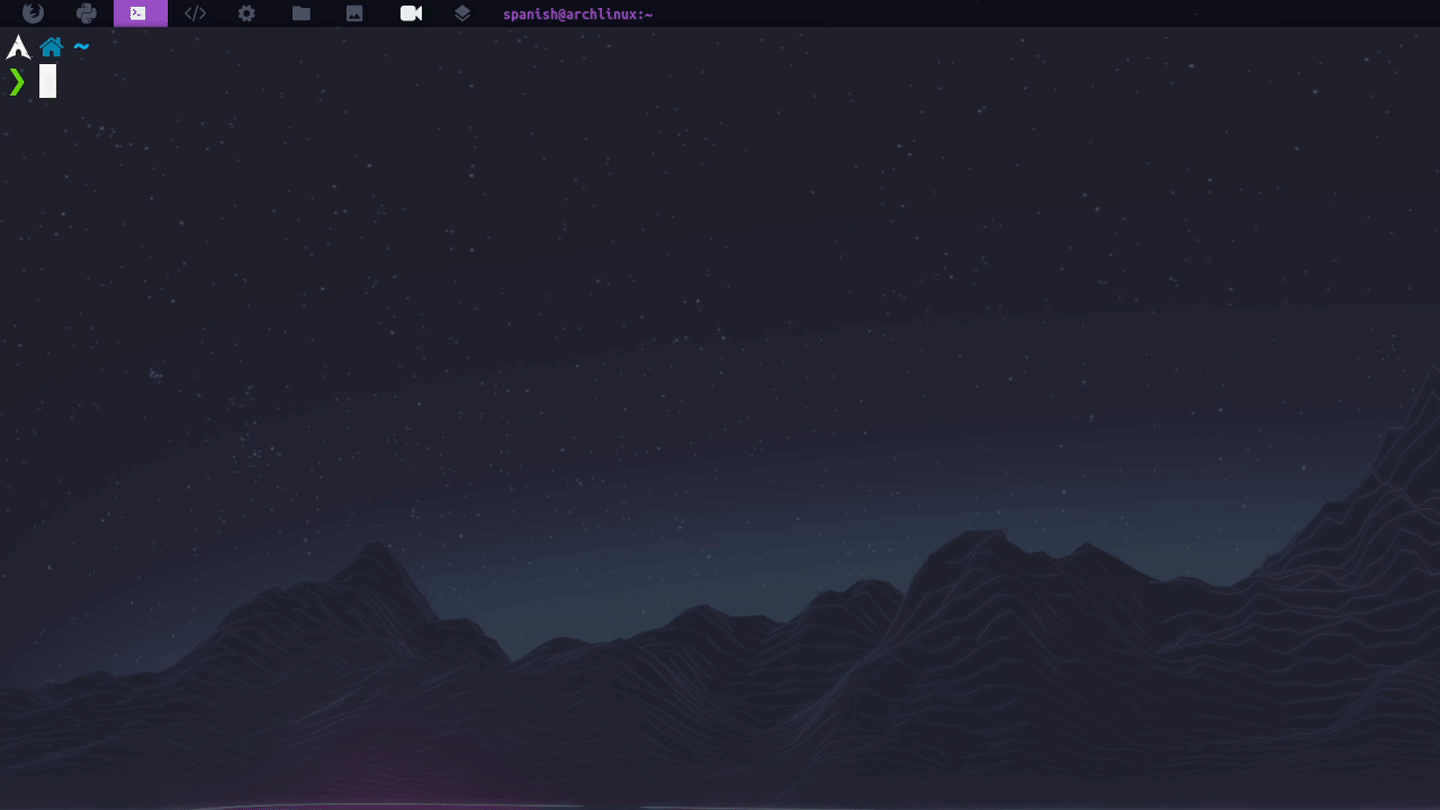Click the blue home icon in prompt
Image resolution: width=1440 pixels, height=810 pixels.
tap(51, 47)
